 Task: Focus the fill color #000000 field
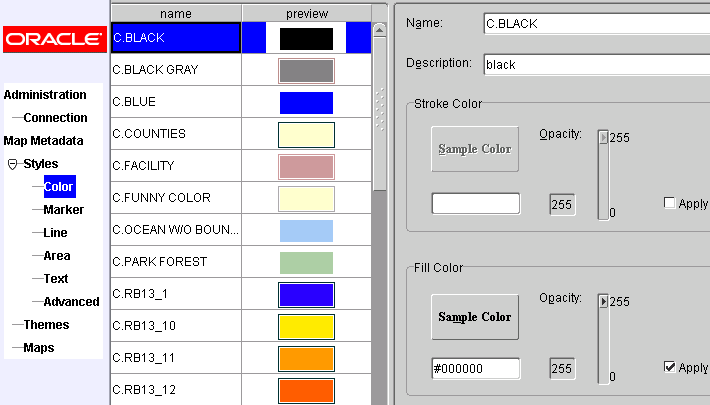[475, 368]
